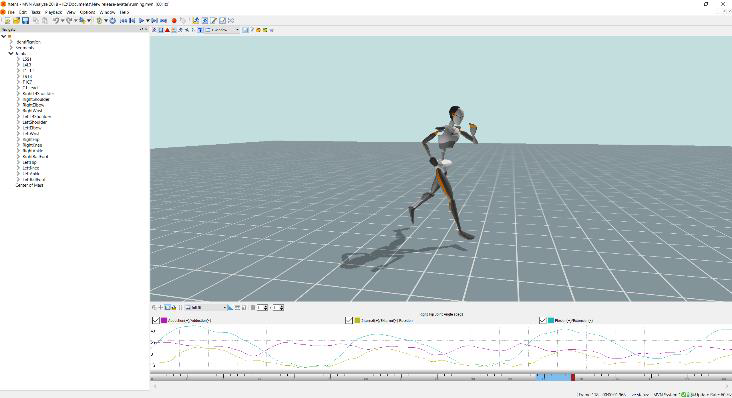Open the redo history dropdown arrow
This screenshot has height=398, width=732.
[x=75, y=21]
